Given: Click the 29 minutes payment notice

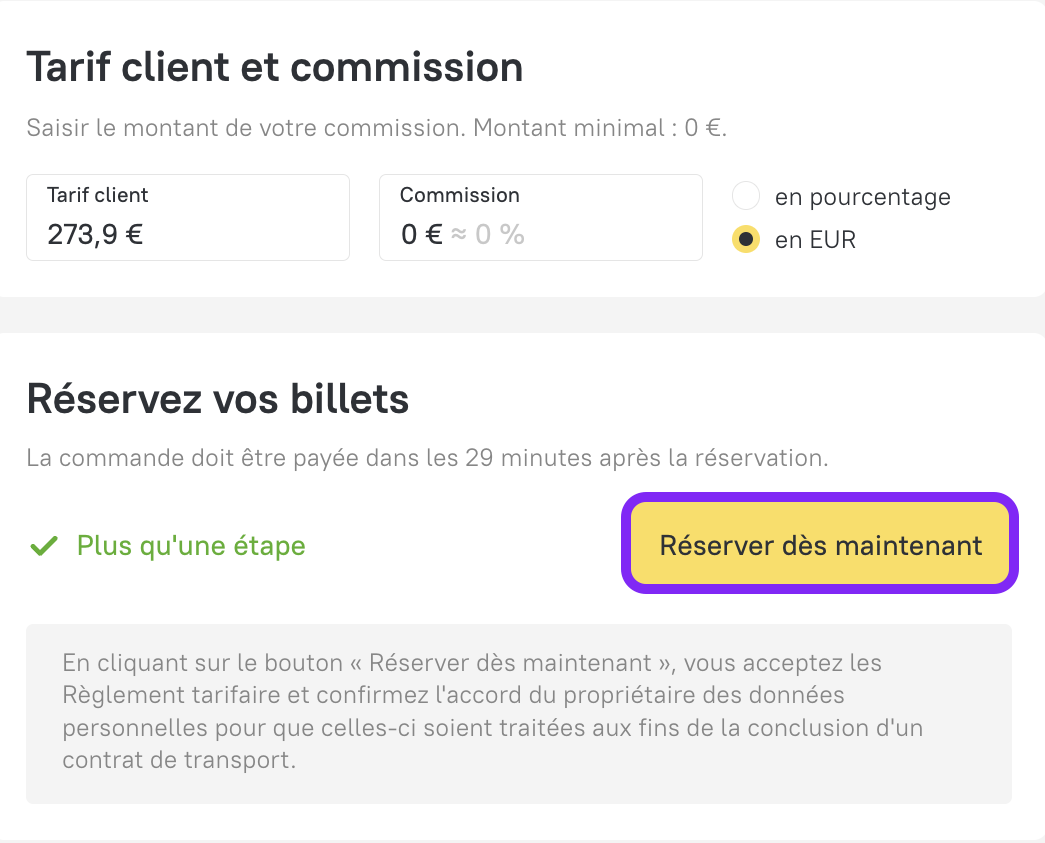Looking at the screenshot, I should (428, 459).
